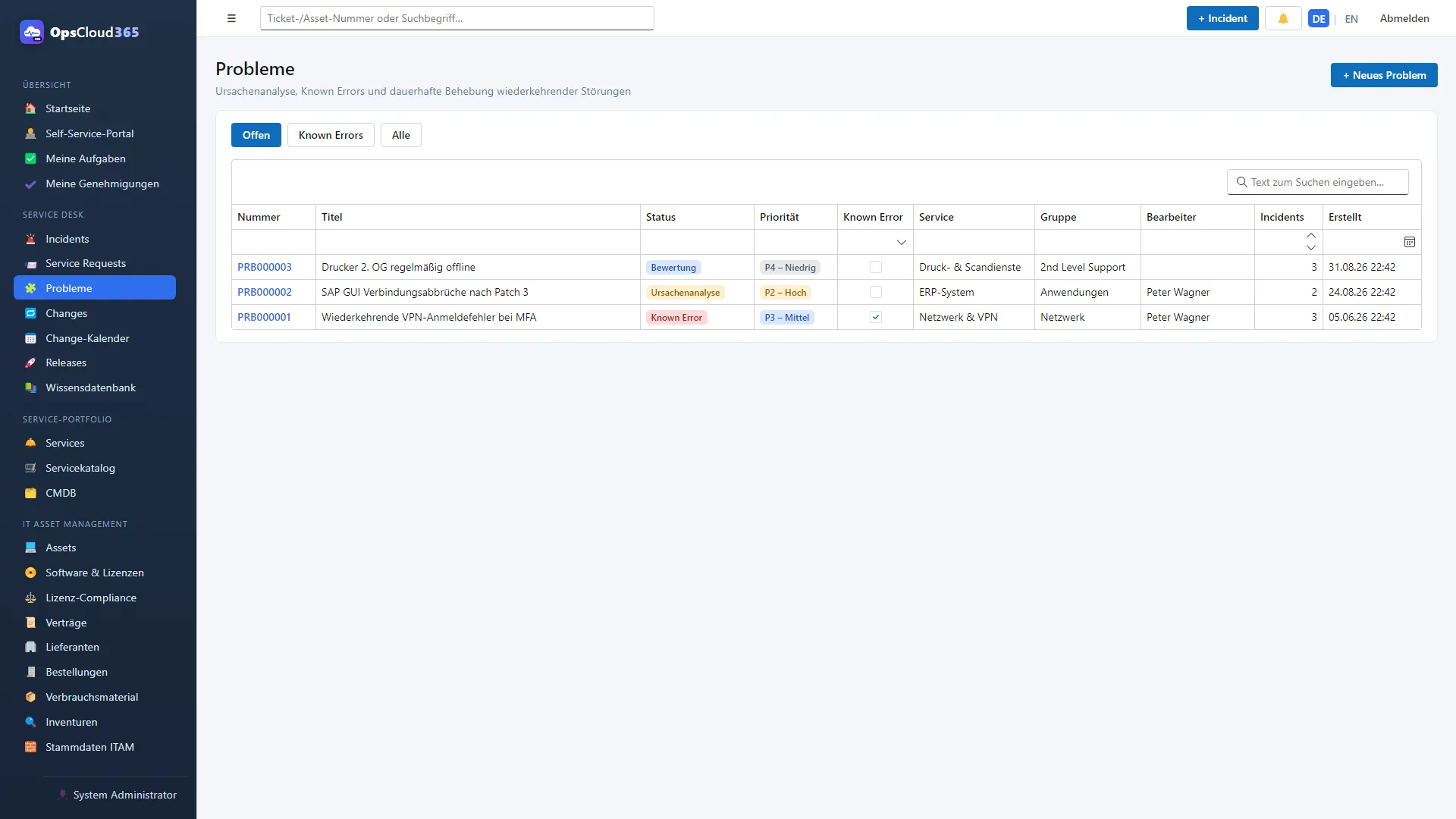Click the CMDB folder icon
Image resolution: width=1456 pixels, height=819 pixels.
click(30, 493)
